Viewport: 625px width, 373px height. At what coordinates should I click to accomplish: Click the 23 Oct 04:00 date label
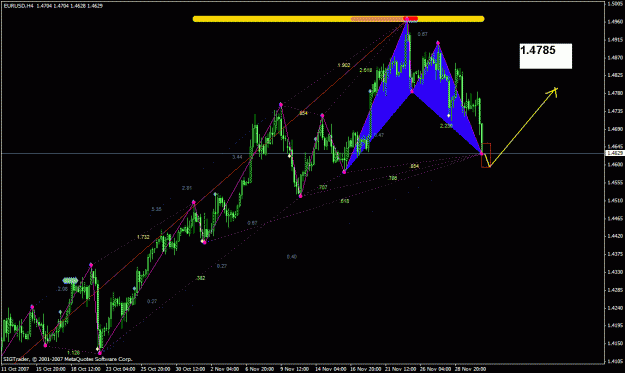tap(120, 369)
